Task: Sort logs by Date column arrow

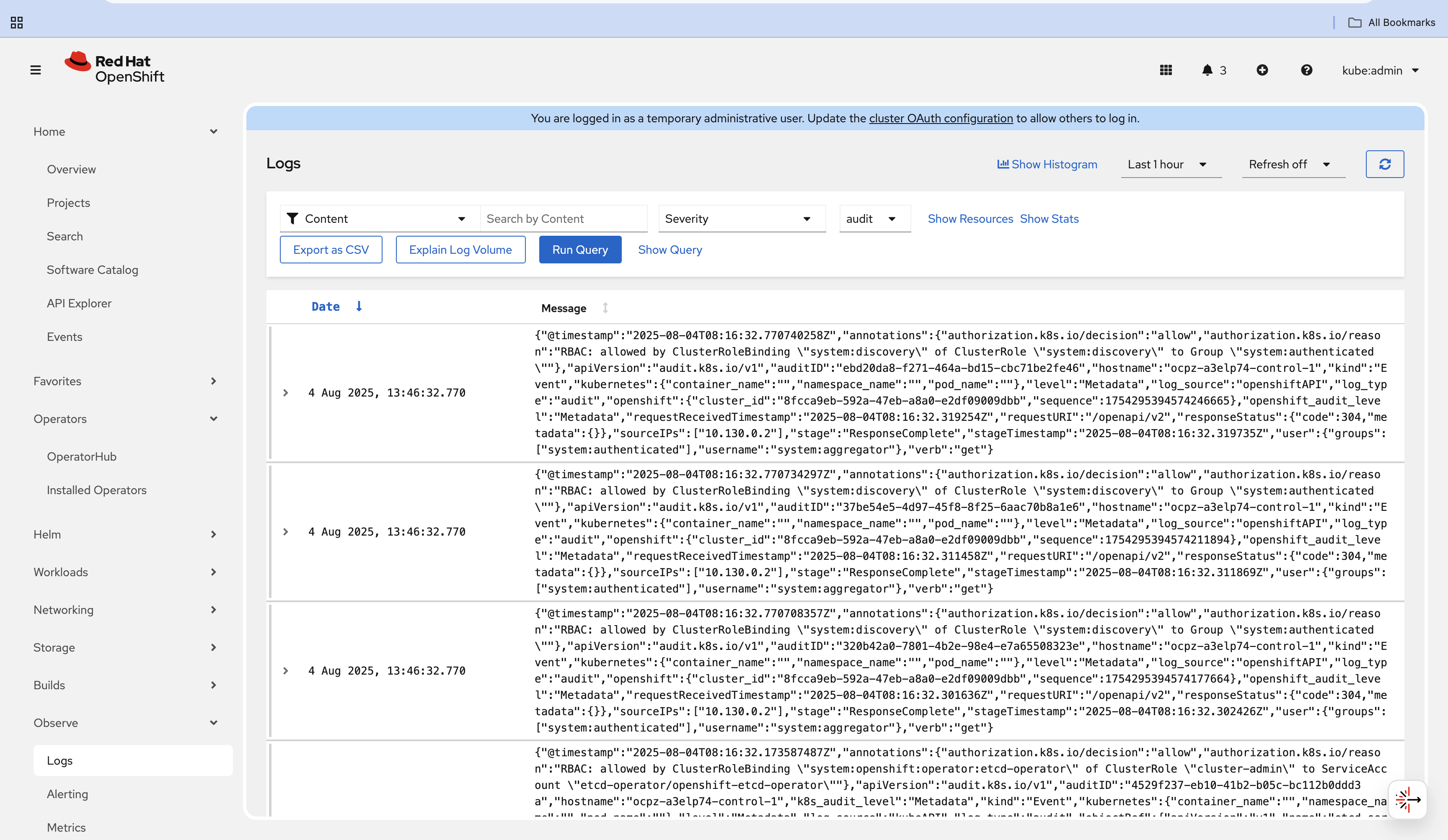Action: point(359,307)
